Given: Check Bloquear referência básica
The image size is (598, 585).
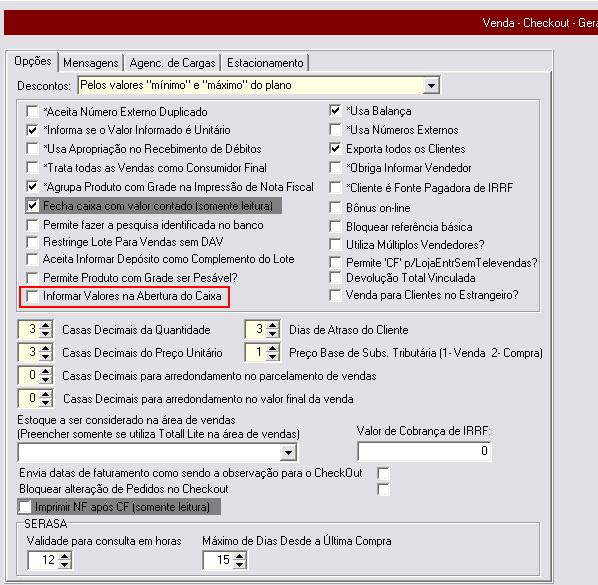Looking at the screenshot, I should [x=335, y=227].
